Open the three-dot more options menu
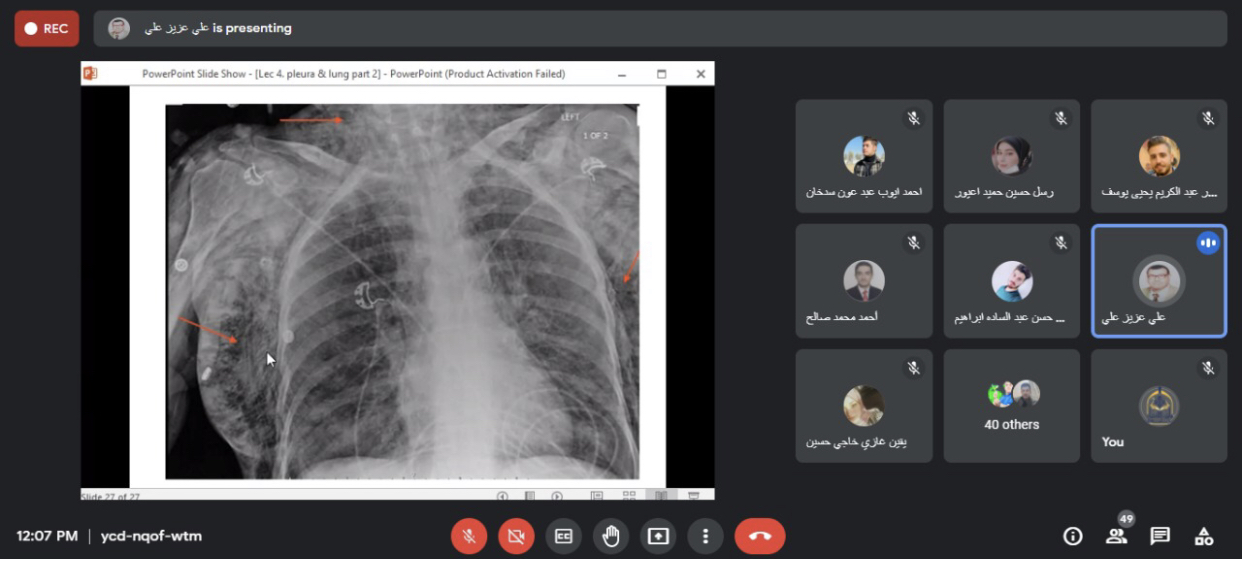1242x561 pixels. [705, 536]
